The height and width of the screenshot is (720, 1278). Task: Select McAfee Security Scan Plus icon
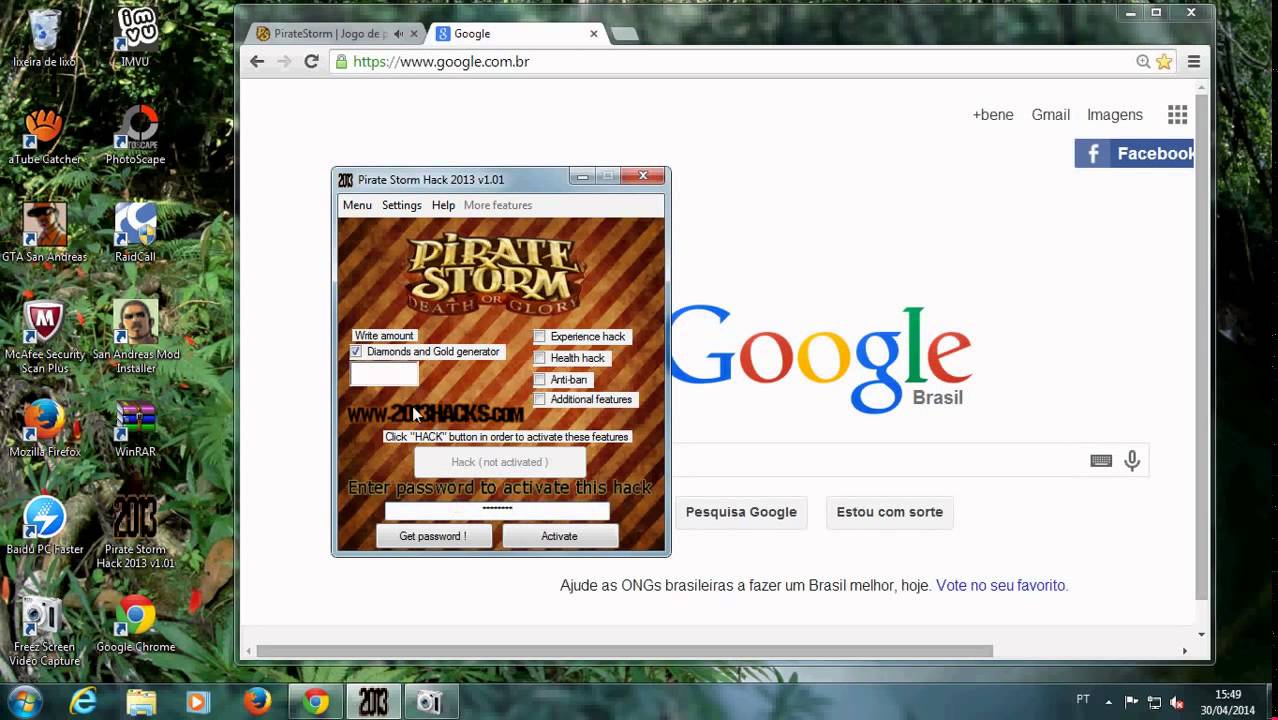coord(44,337)
